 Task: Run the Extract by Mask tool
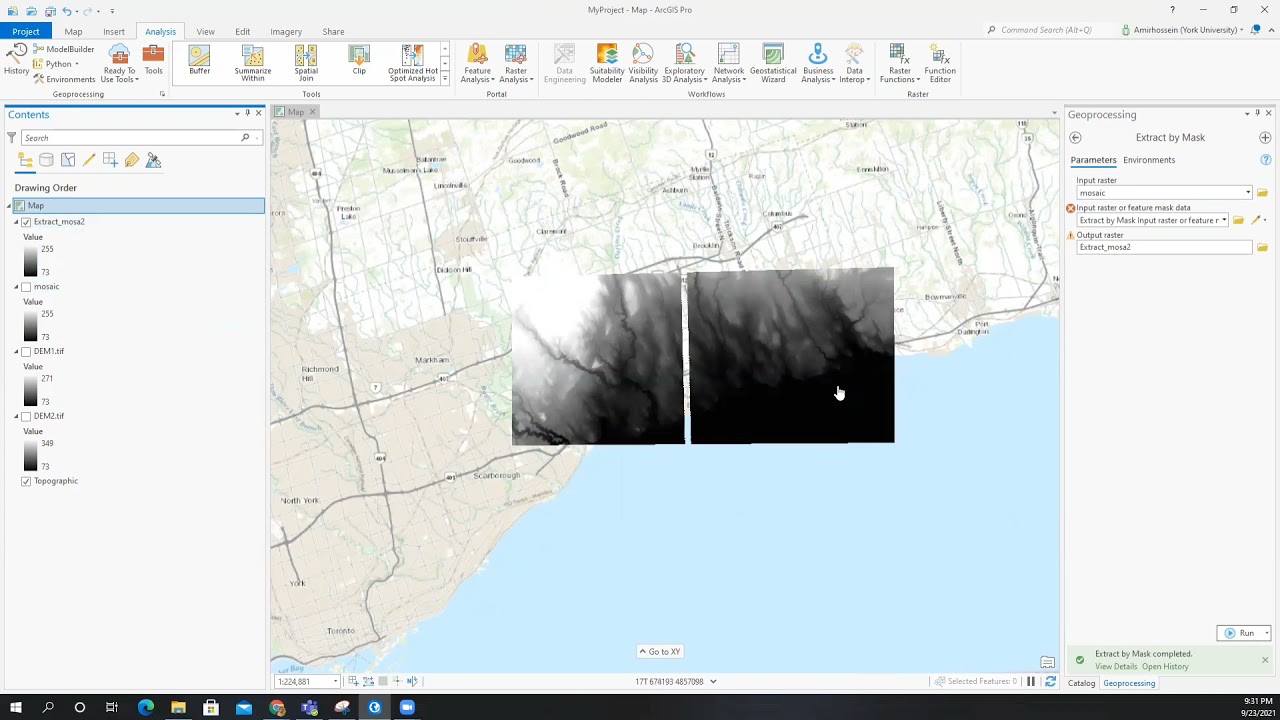click(1240, 633)
